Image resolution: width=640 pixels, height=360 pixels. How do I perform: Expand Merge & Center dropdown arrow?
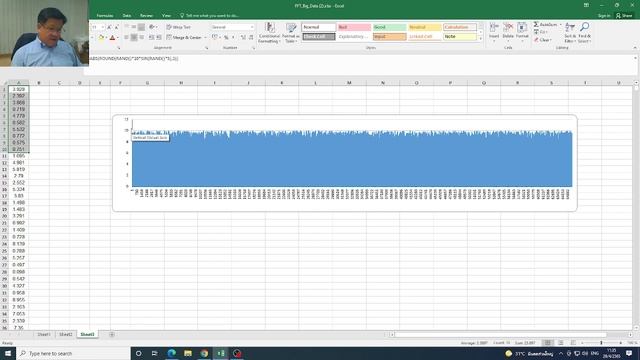coord(205,37)
